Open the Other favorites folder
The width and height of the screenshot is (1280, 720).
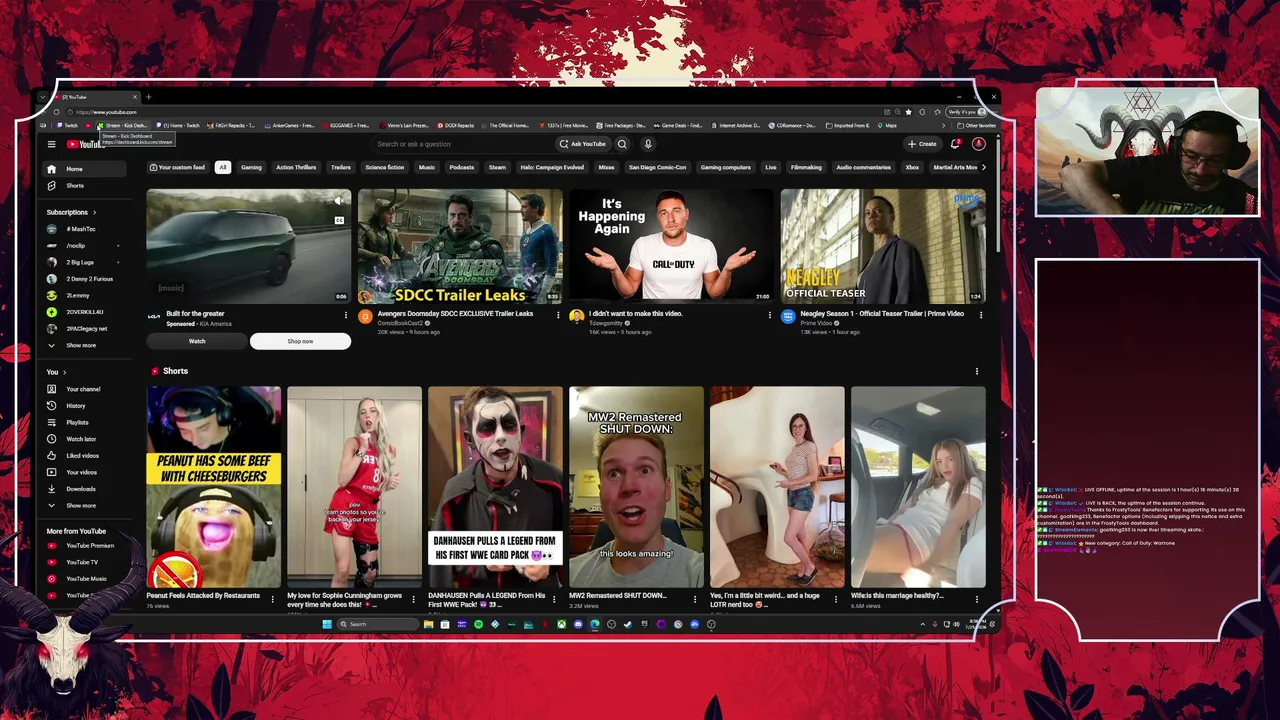tap(976, 126)
